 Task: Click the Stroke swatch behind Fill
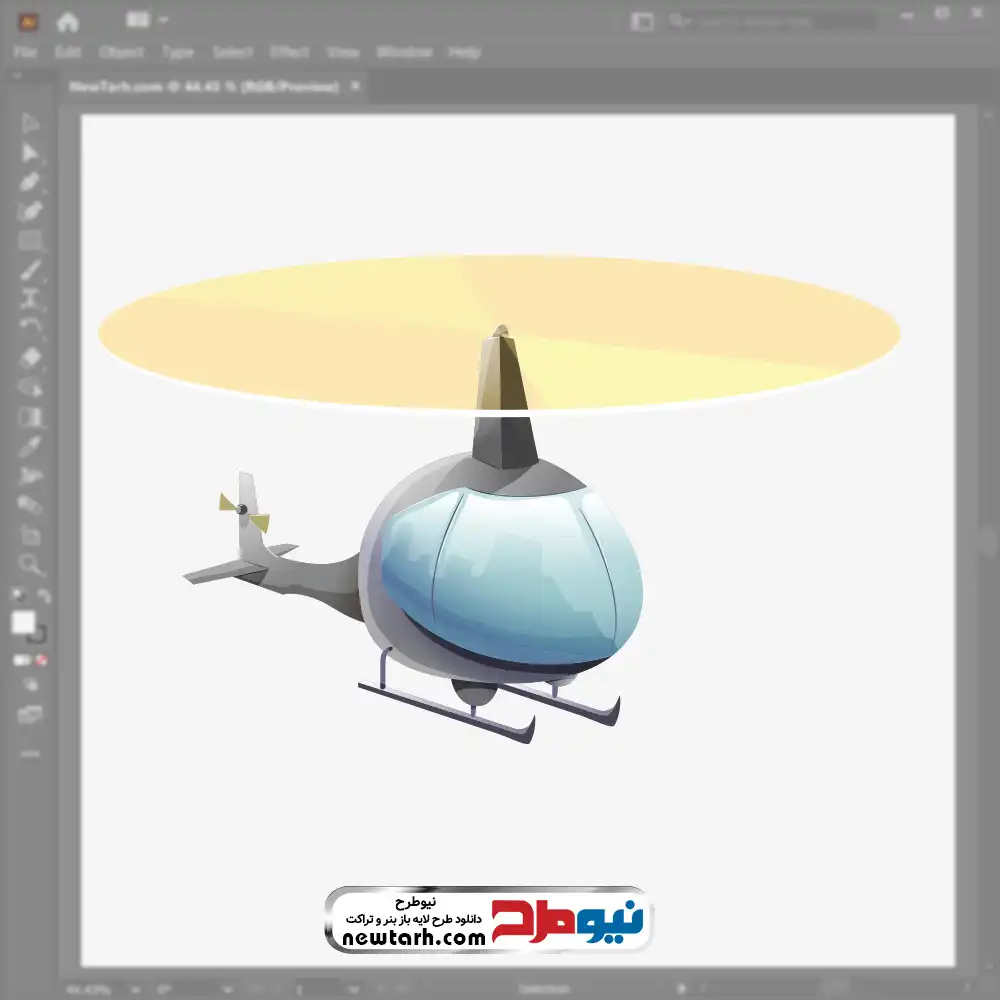tap(40, 635)
